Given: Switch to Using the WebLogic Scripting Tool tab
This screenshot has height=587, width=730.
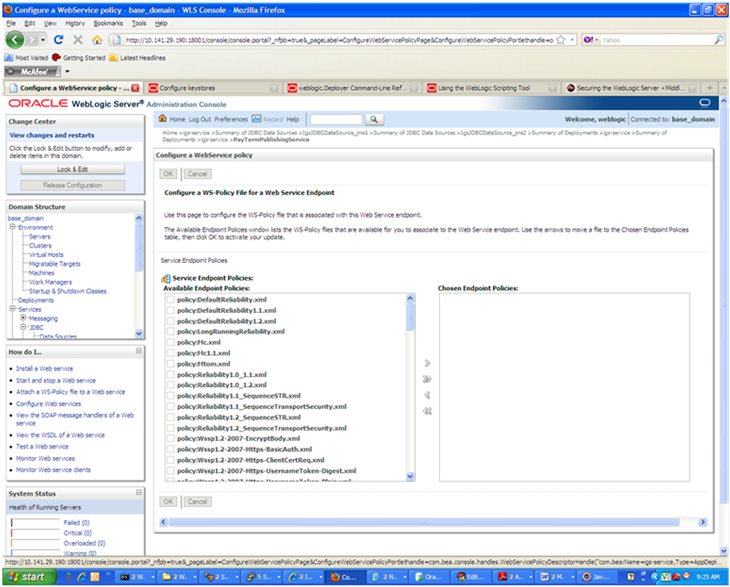Looking at the screenshot, I should (491, 88).
